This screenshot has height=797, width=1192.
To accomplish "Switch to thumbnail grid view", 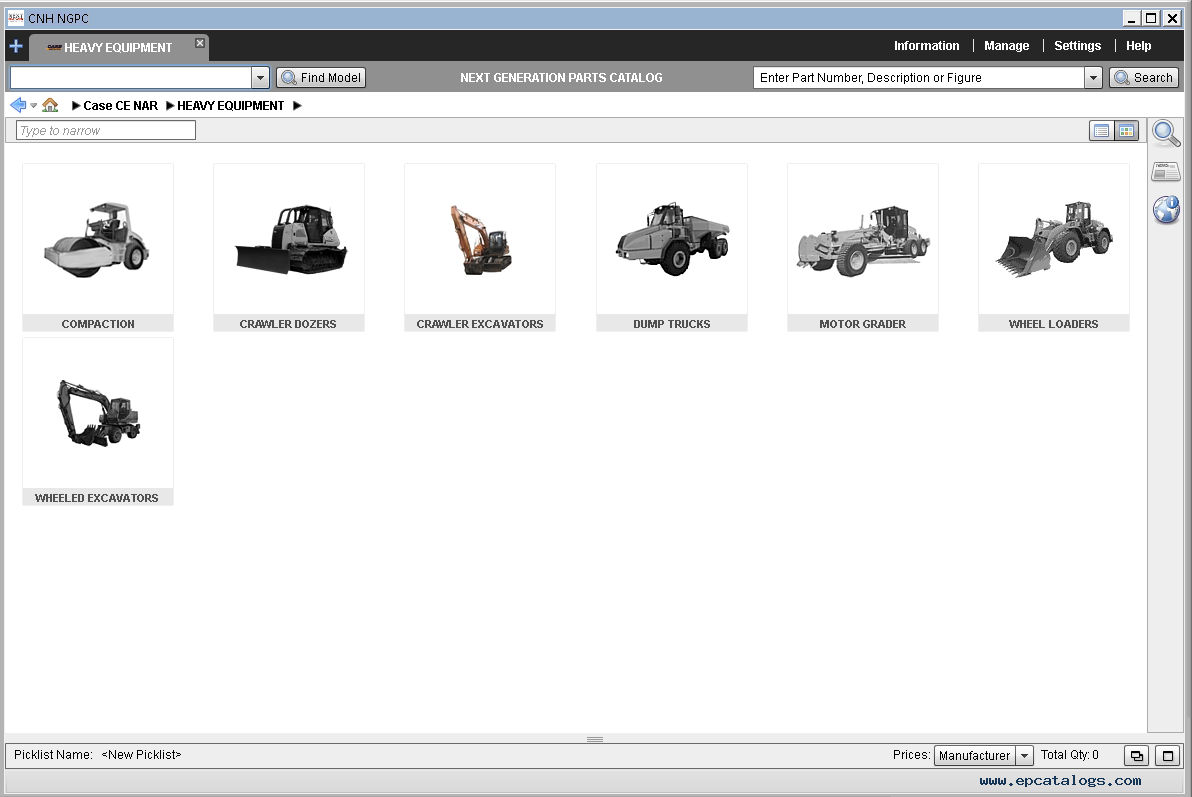I will point(1127,131).
